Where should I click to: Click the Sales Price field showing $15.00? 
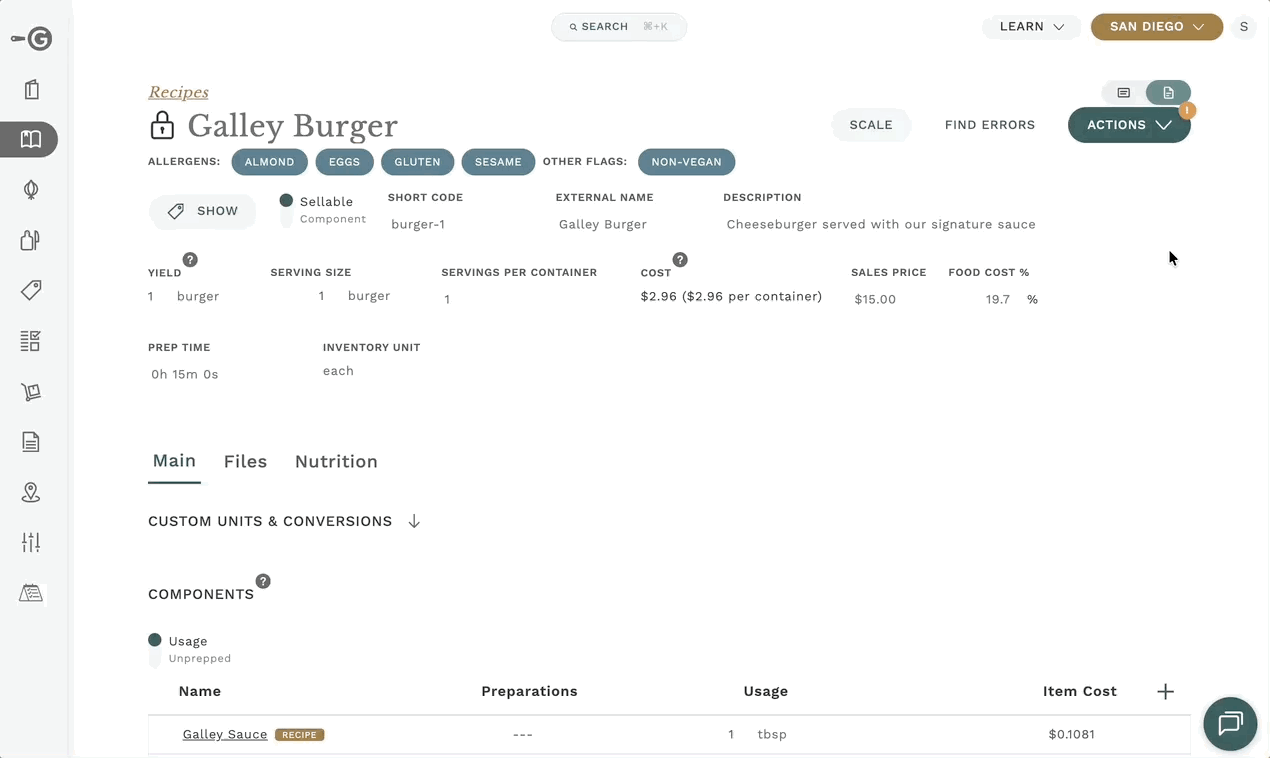[875, 299]
